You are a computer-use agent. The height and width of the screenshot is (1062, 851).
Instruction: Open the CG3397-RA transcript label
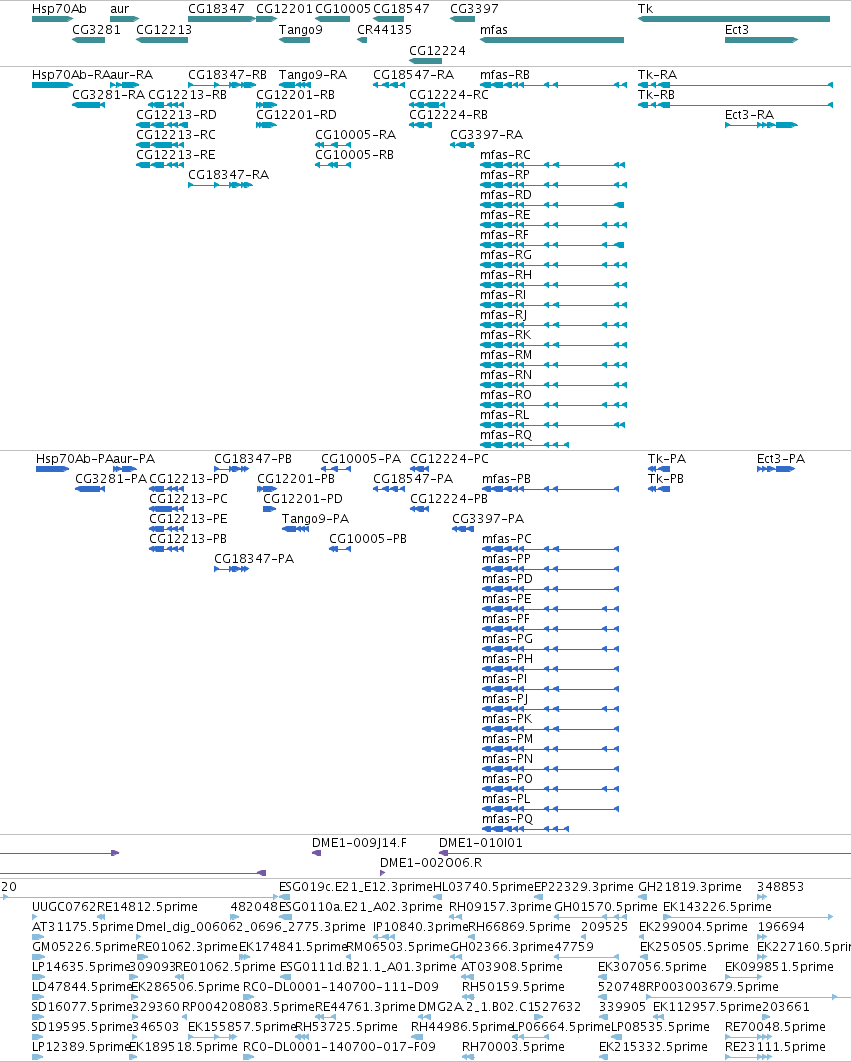(x=486, y=135)
